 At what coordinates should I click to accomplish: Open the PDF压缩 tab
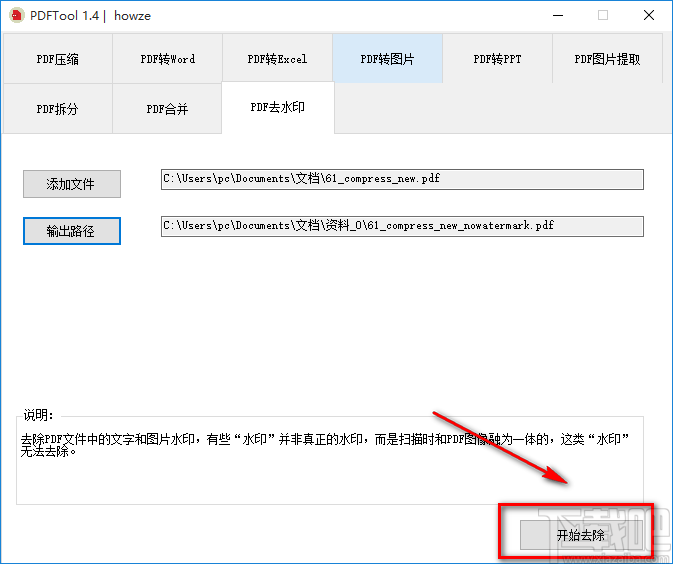58,59
